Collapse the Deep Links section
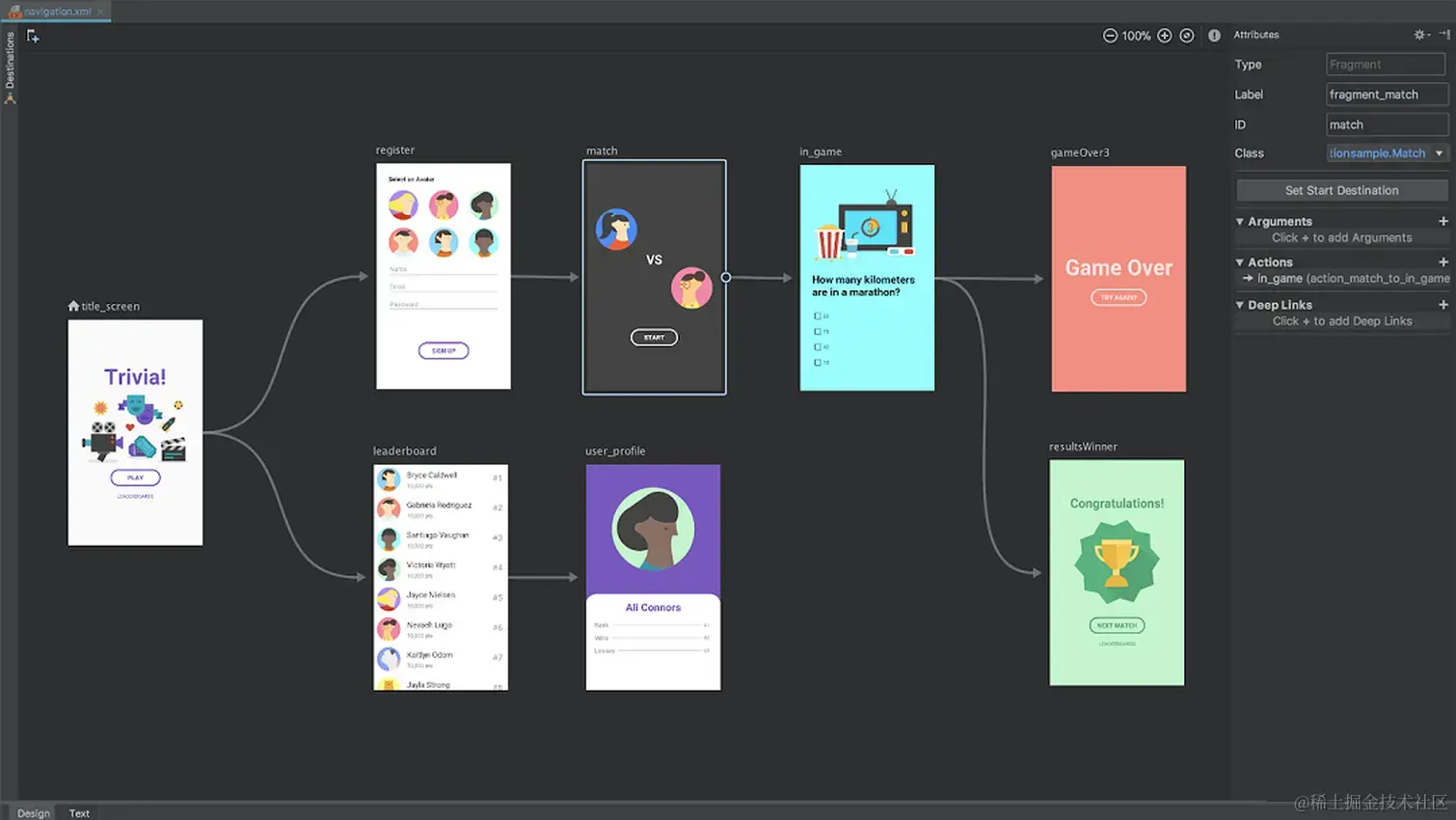Image resolution: width=1456 pixels, height=820 pixels. (1240, 305)
